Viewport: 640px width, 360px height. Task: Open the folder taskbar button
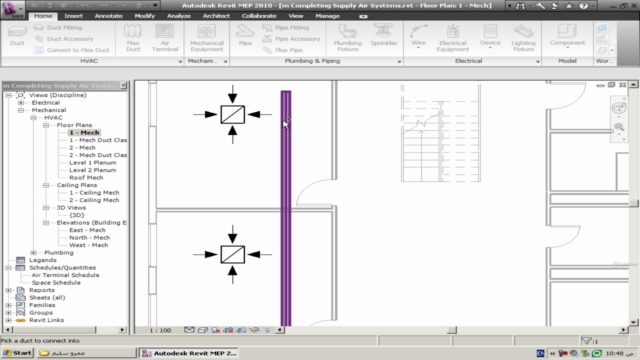click(x=86, y=353)
